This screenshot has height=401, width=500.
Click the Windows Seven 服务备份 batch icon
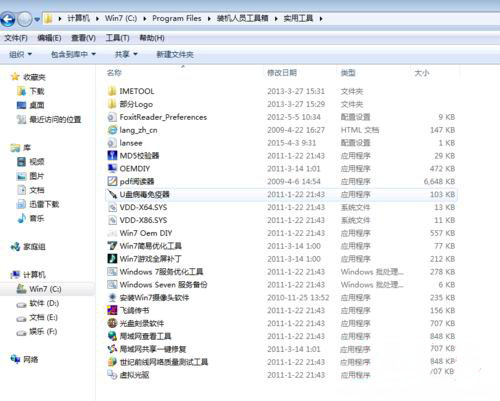(x=112, y=285)
